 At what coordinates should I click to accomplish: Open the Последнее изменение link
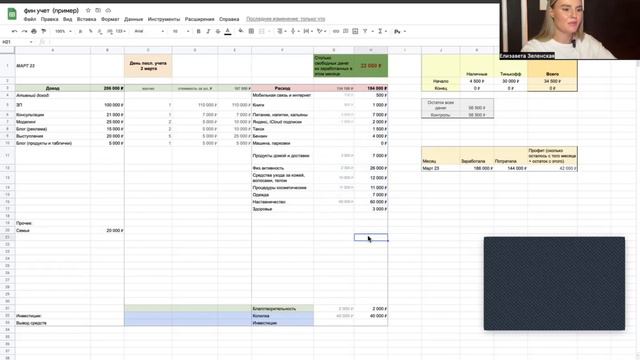point(286,19)
